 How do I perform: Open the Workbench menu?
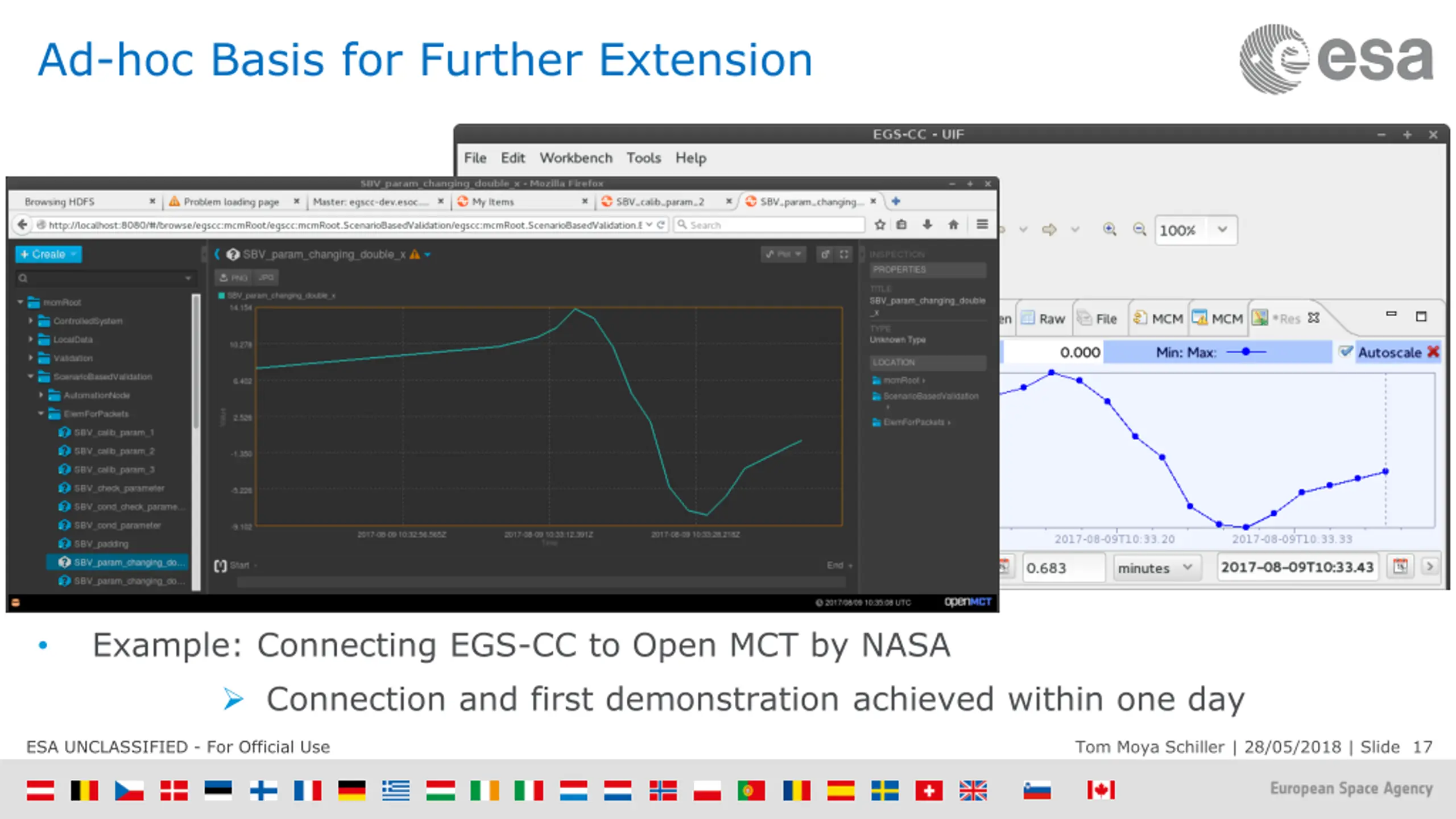point(576,158)
